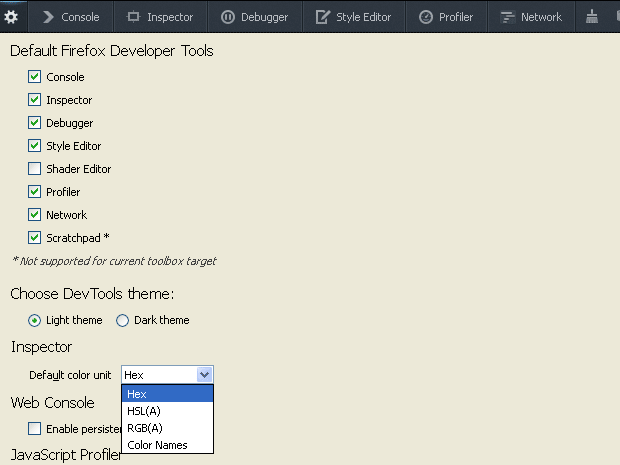Click the Default Firefox Developer Tools heading
620x465 pixels.
pos(112,51)
